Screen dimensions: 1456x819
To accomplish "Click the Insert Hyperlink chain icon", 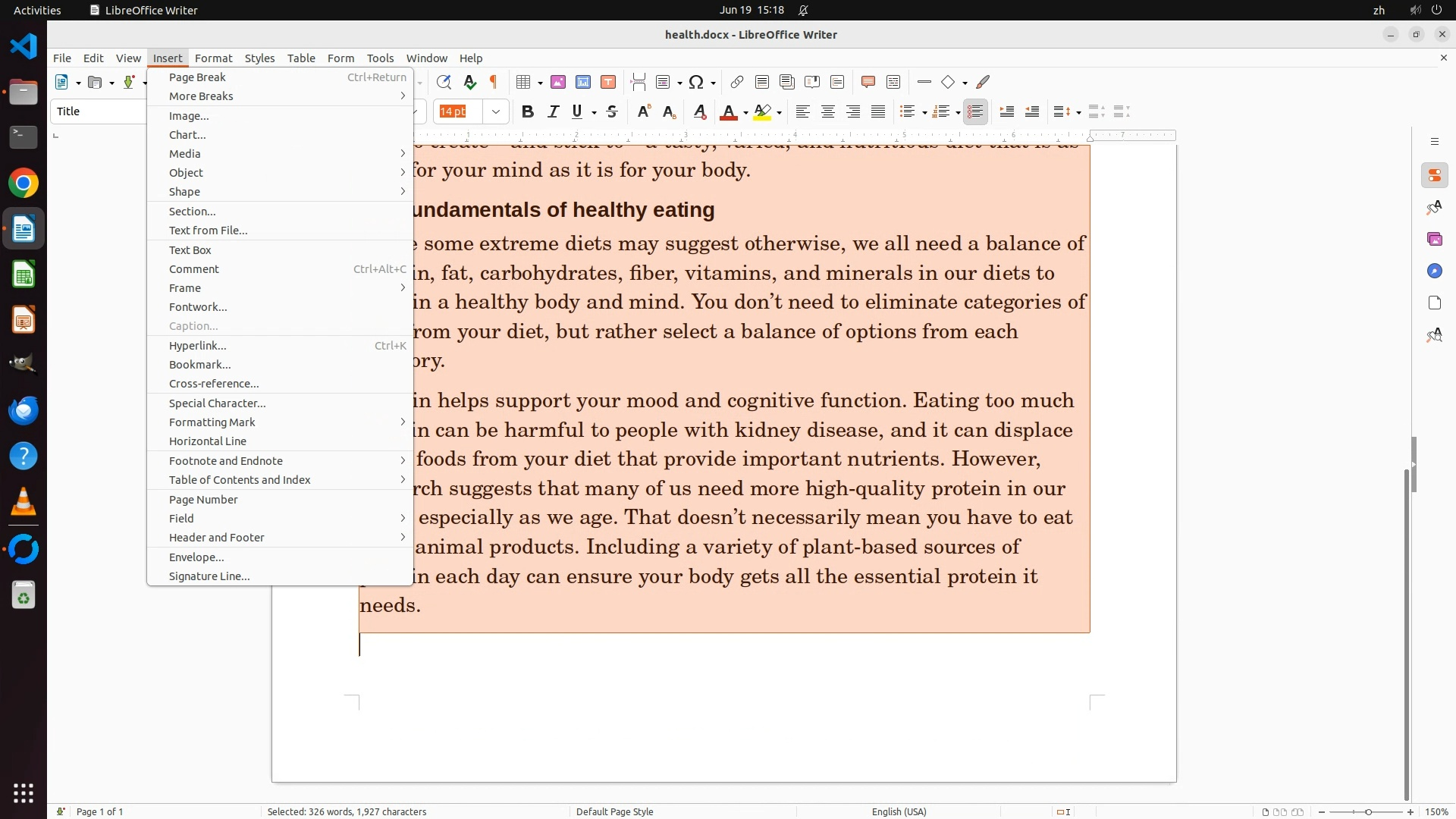I will (x=736, y=82).
